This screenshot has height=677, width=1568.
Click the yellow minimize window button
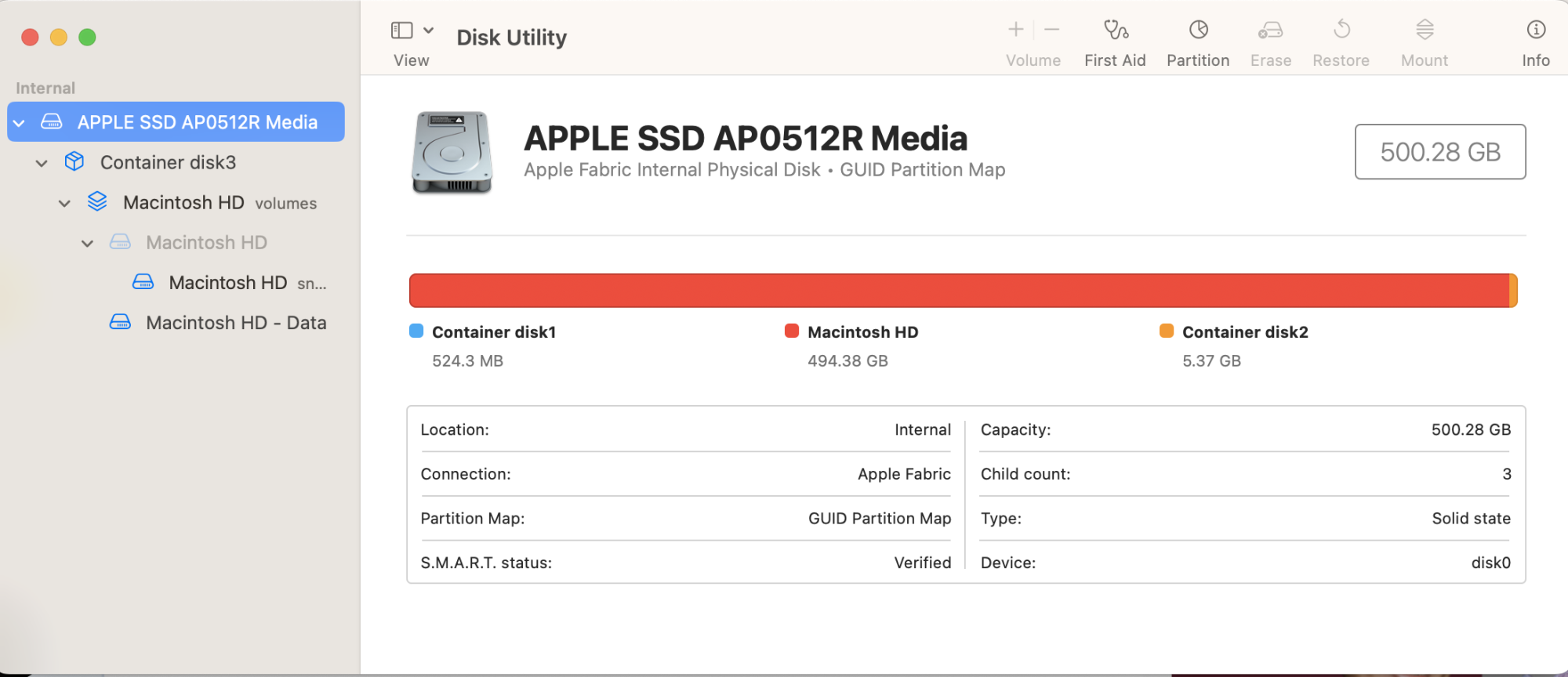[59, 37]
